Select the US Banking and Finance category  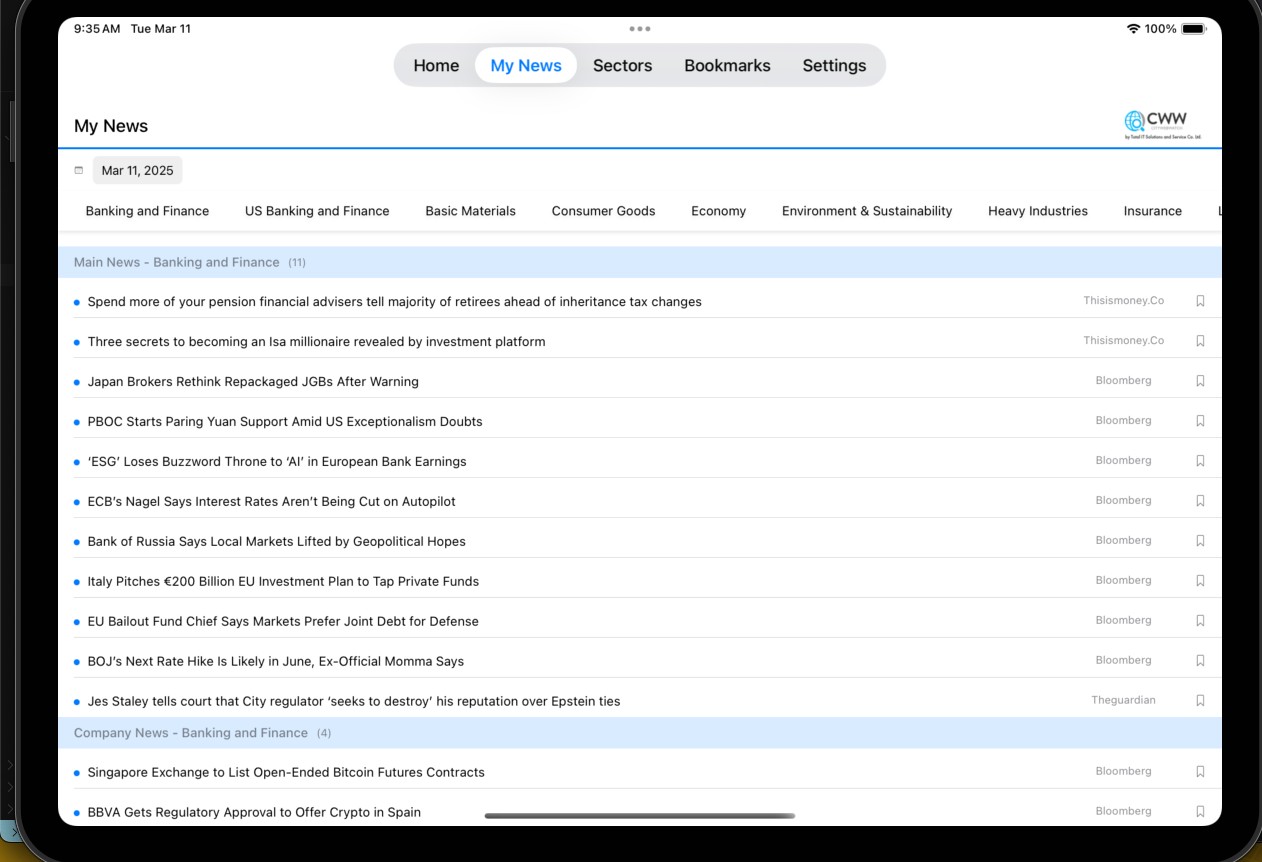click(x=317, y=211)
